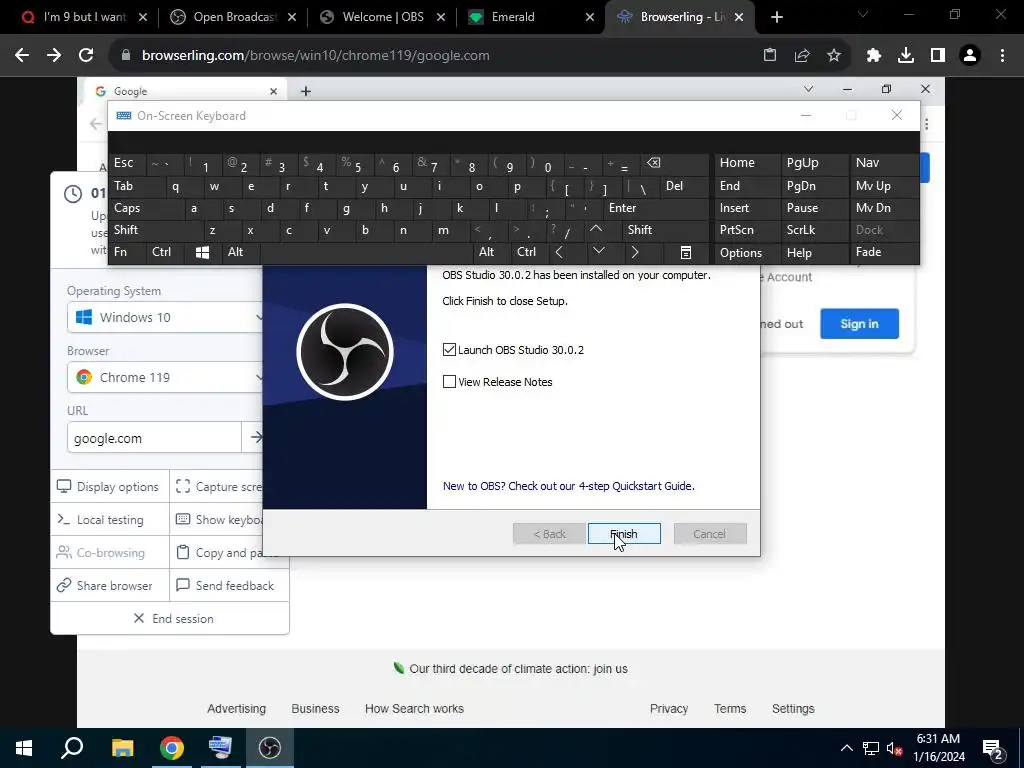Open the profile avatar icon
The height and width of the screenshot is (768, 1024).
tap(970, 56)
